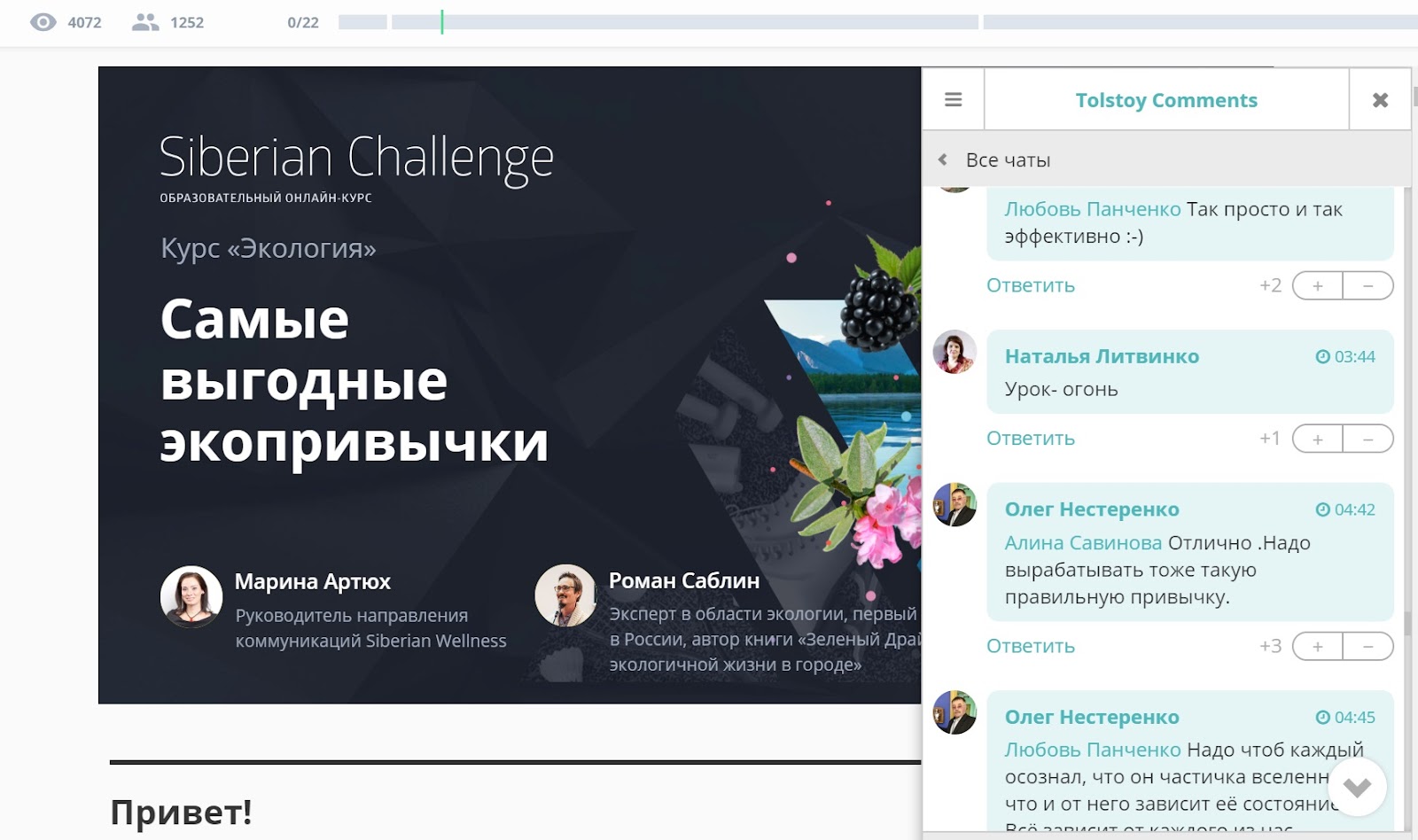Open Наталья Литвинко's avatar
Image resolution: width=1418 pixels, height=840 pixels.
(954, 352)
